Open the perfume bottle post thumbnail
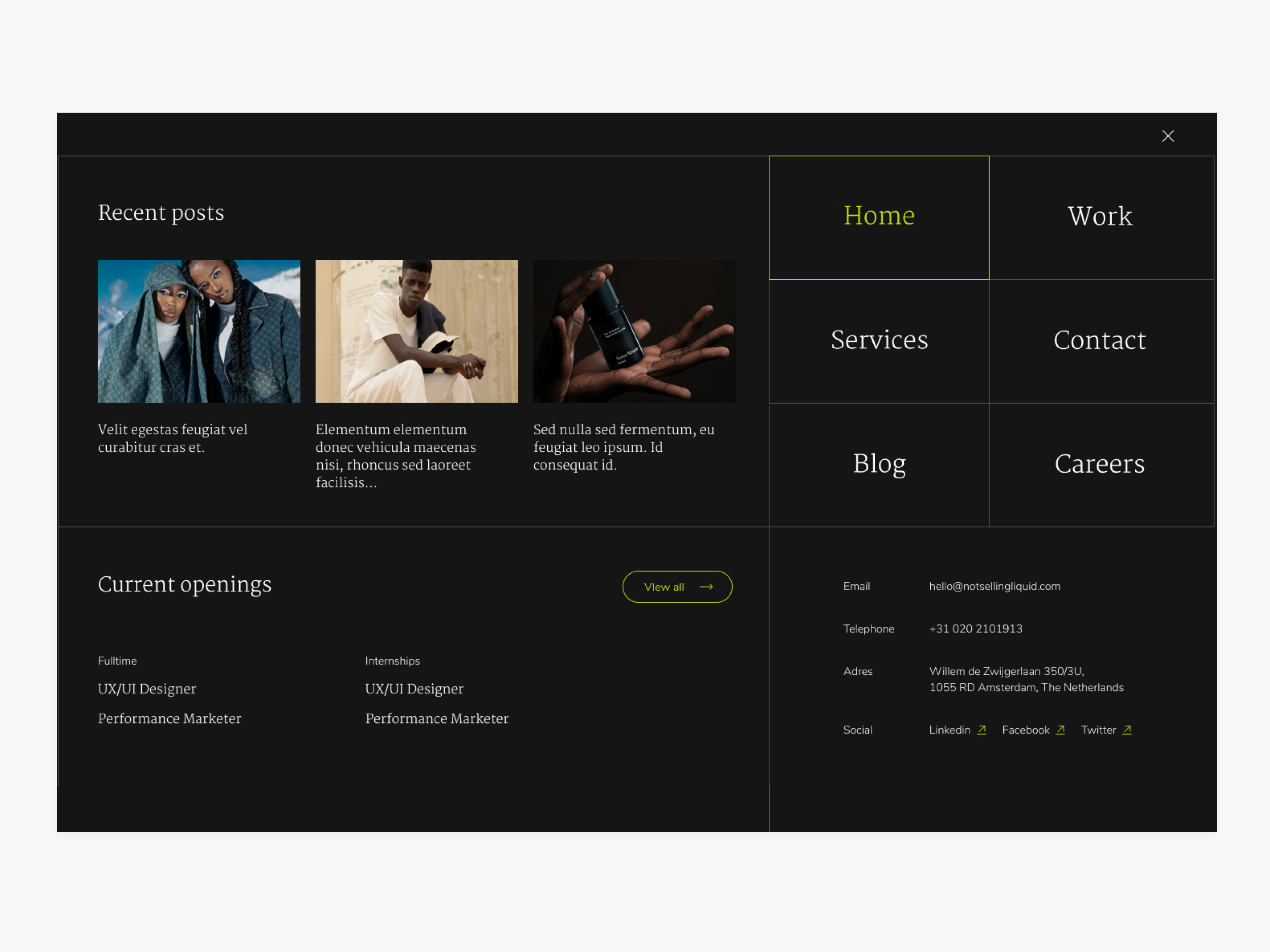This screenshot has height=952, width=1270. pos(634,331)
